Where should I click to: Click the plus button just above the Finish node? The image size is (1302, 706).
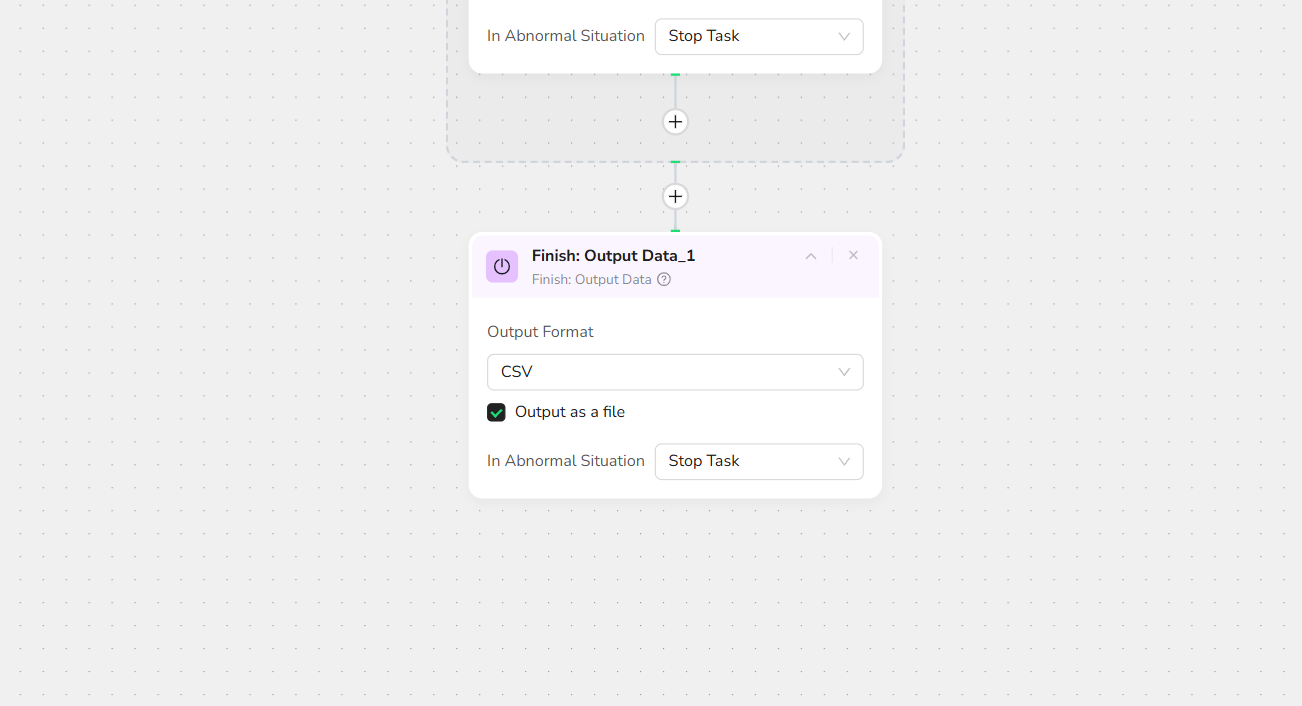click(x=675, y=196)
